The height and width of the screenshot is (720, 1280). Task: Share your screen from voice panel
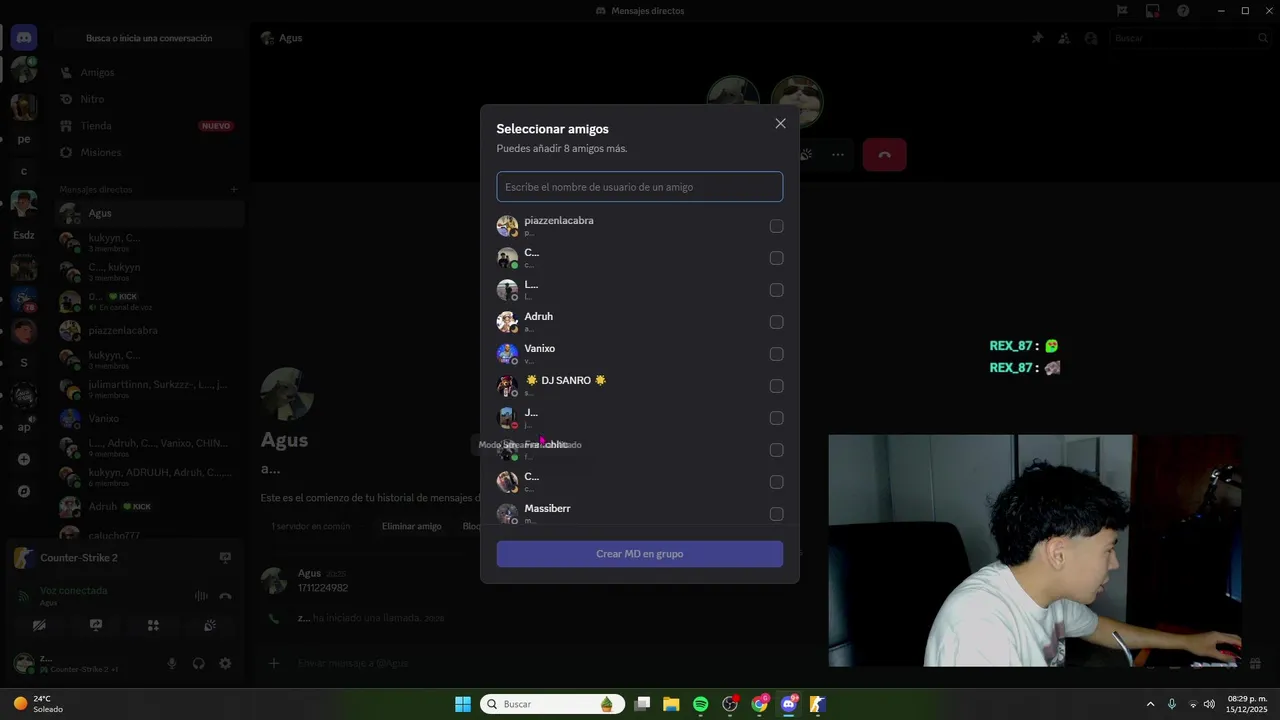click(x=96, y=625)
